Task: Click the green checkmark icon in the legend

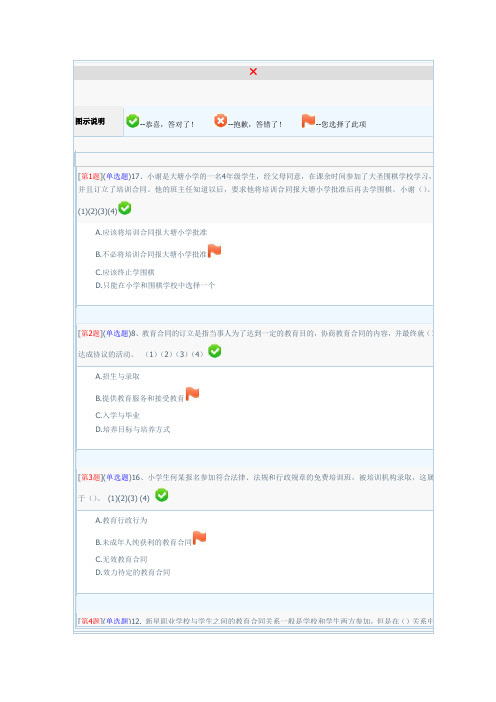Action: (133, 121)
